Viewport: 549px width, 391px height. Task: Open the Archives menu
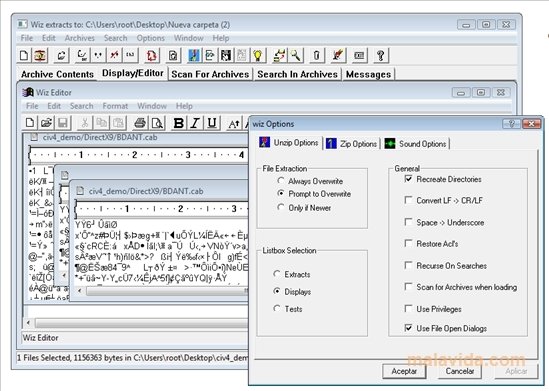(x=79, y=38)
